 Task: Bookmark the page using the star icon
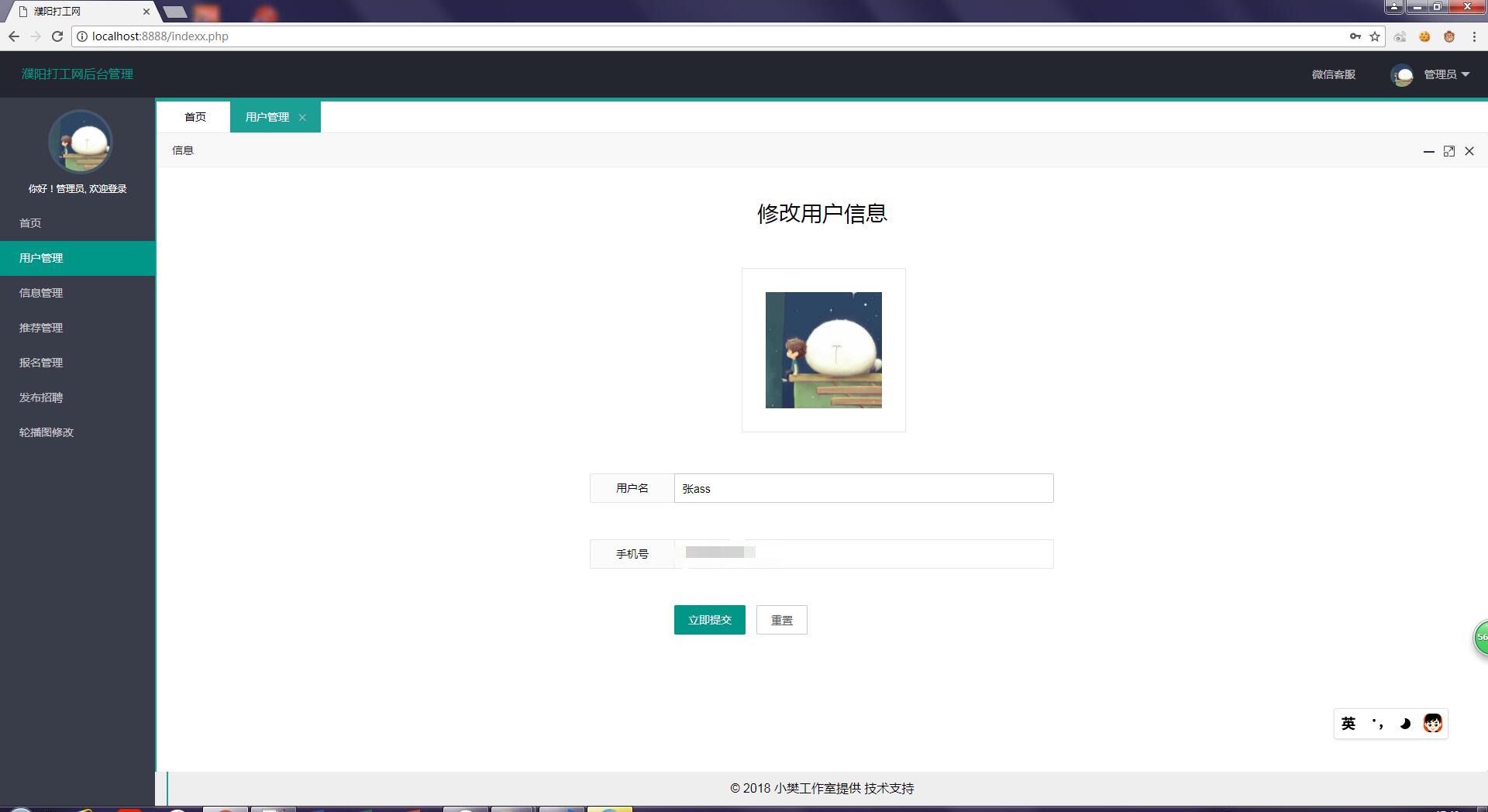1373,36
